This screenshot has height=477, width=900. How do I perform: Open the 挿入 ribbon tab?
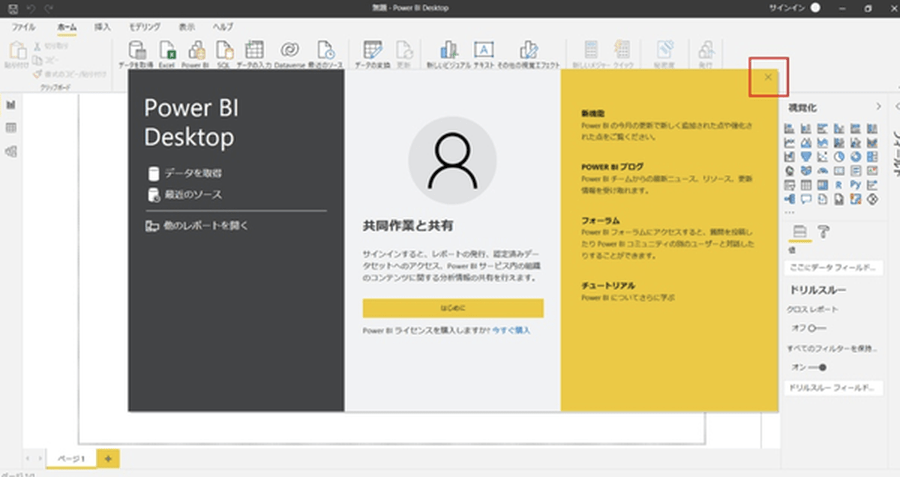pos(102,27)
